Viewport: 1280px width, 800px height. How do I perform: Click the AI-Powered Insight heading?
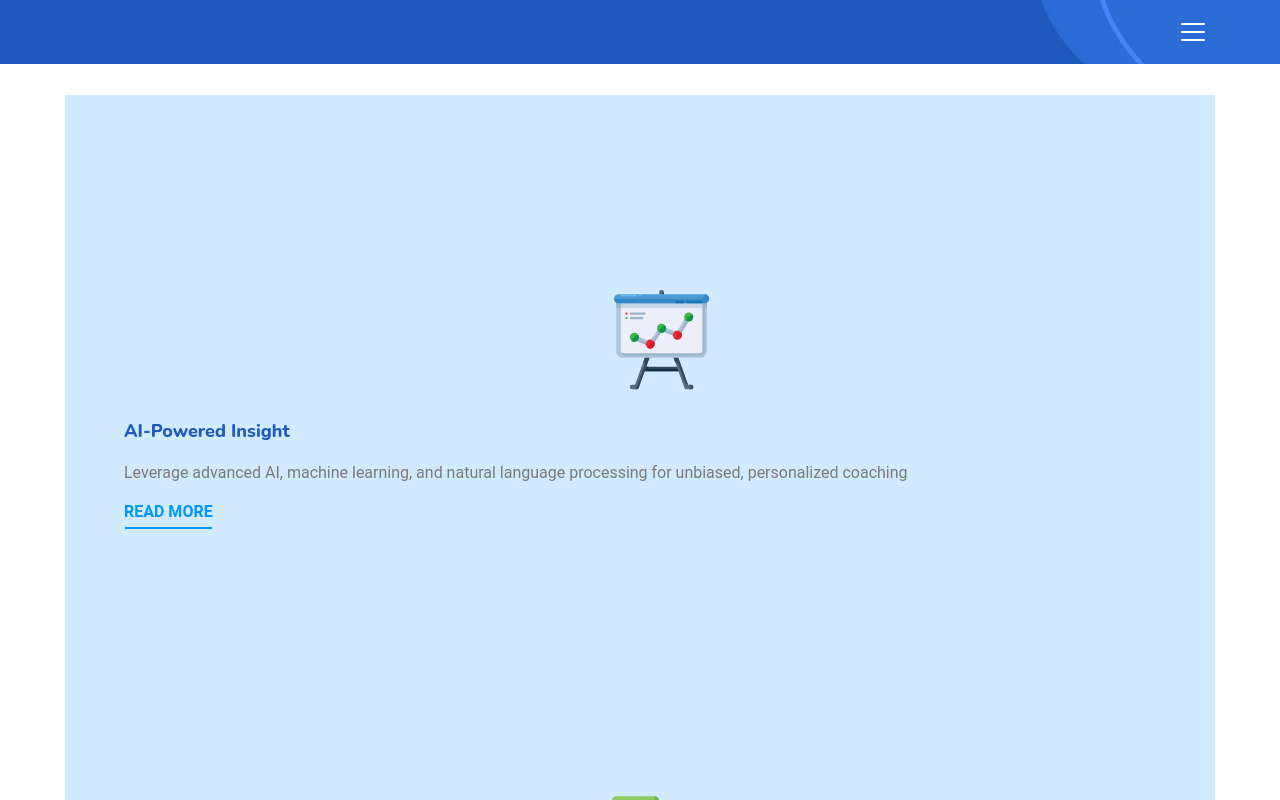[x=207, y=431]
